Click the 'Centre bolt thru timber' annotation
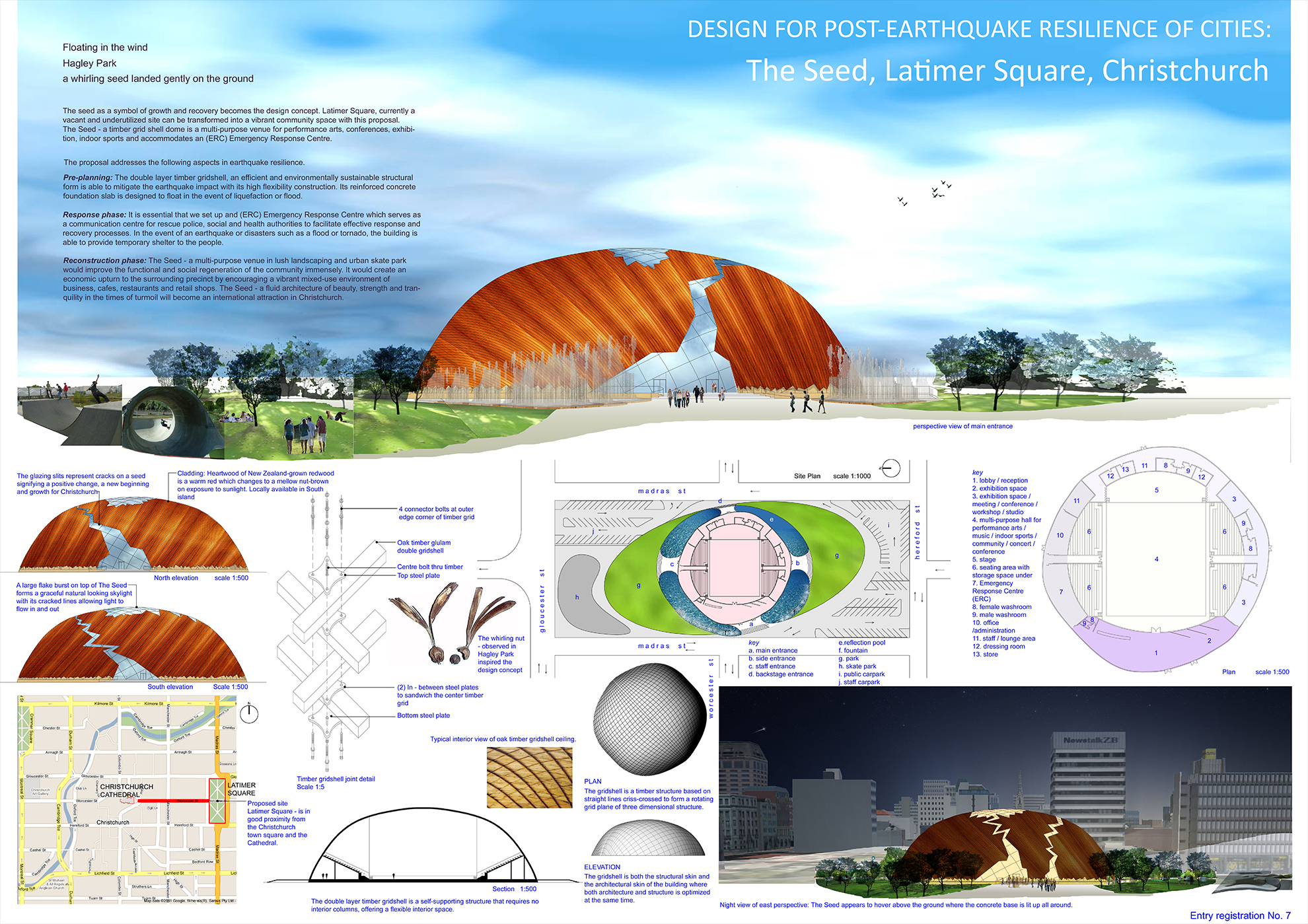This screenshot has height=924, width=1308. [x=430, y=567]
